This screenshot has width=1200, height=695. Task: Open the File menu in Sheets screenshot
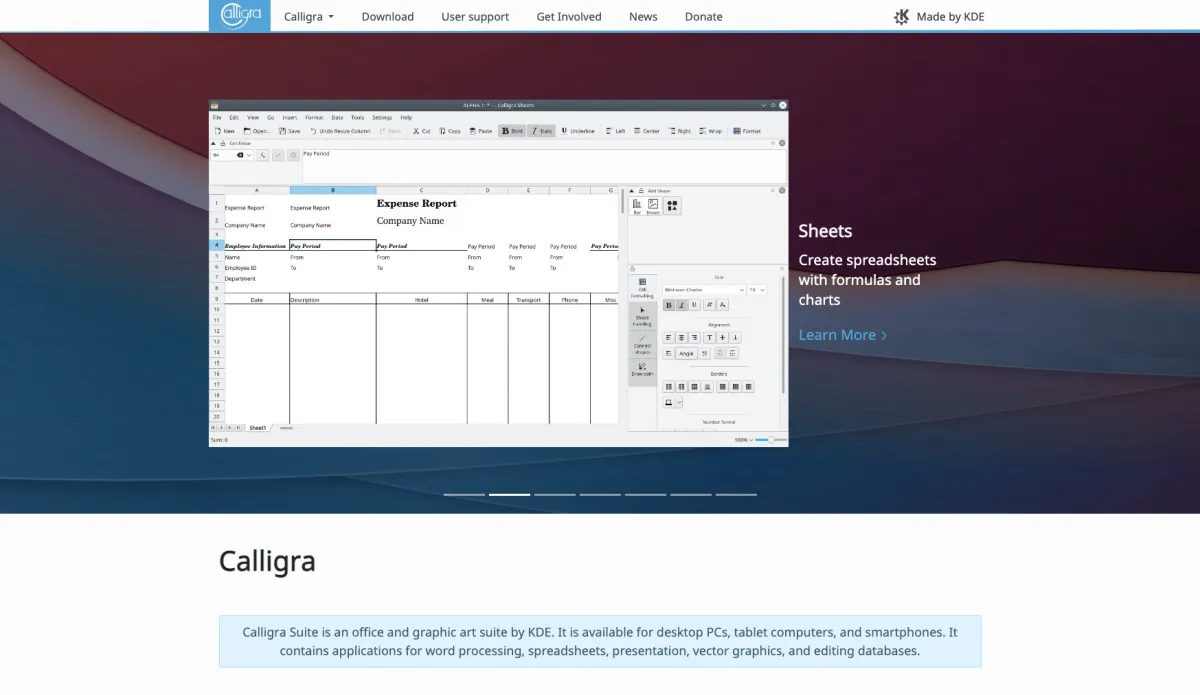click(x=217, y=117)
